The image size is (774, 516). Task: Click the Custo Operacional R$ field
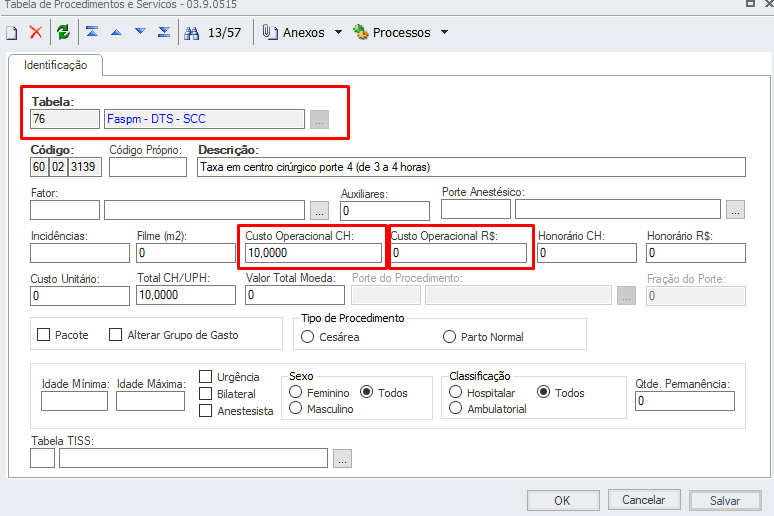[459, 253]
